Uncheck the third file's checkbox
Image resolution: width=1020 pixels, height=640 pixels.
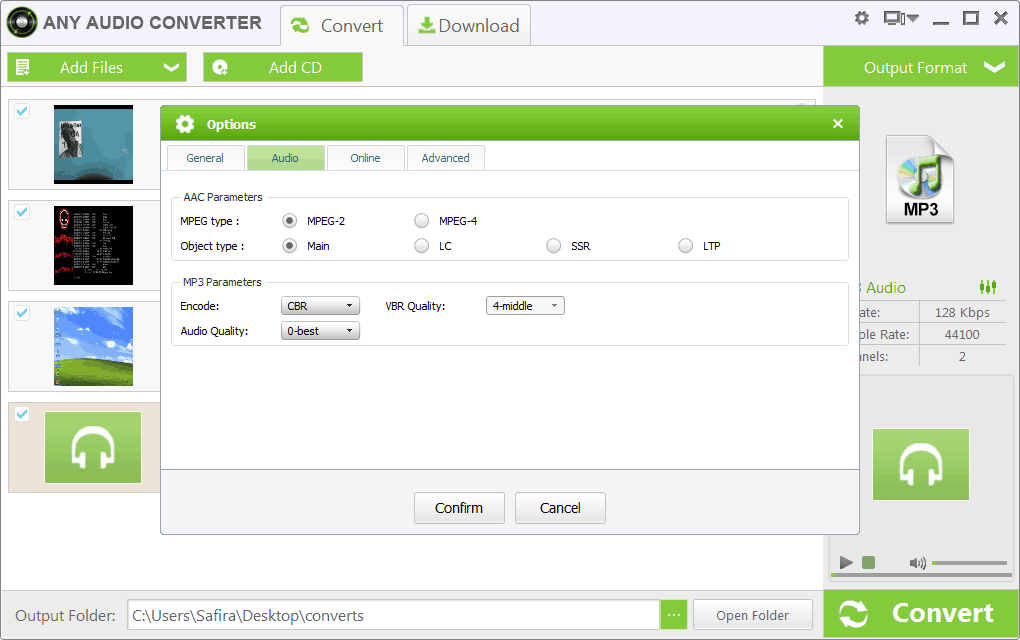click(22, 312)
